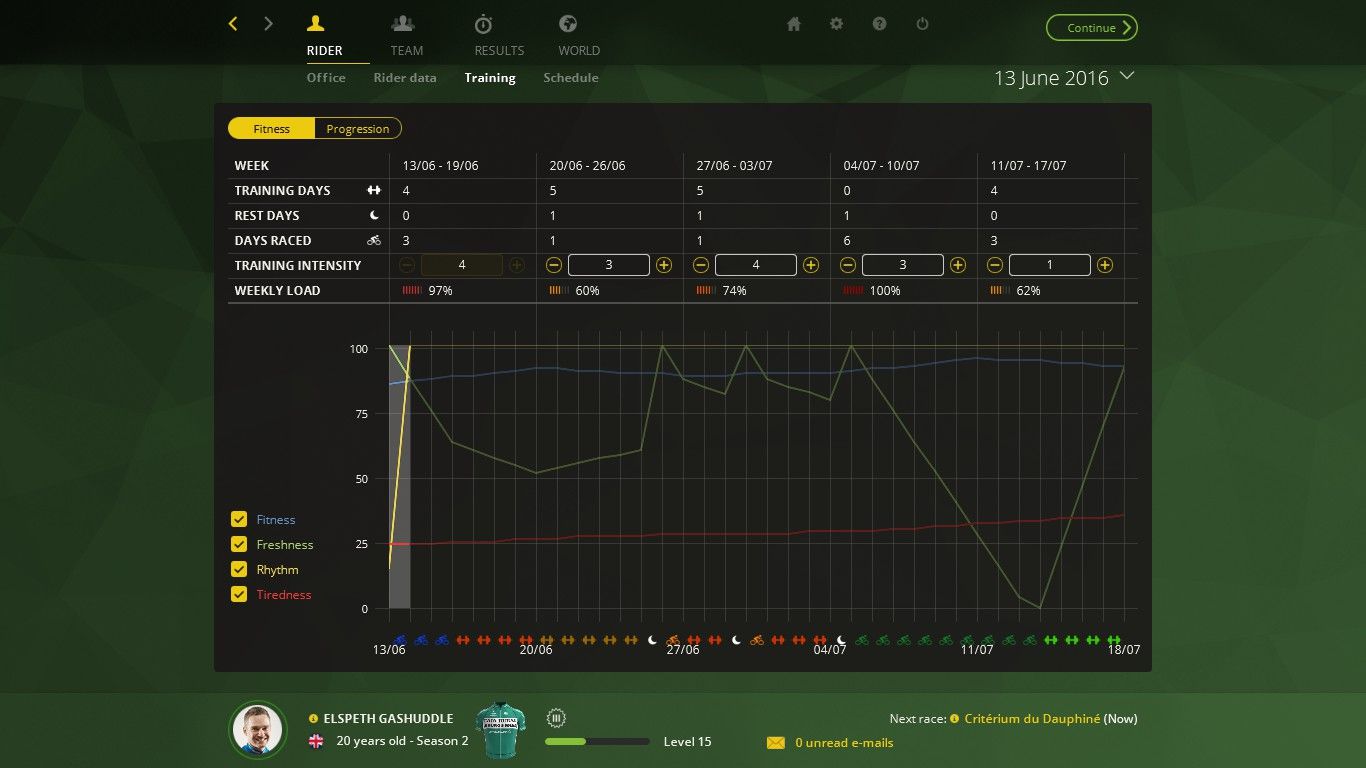The image size is (1366, 768).
Task: Click the team jersey icon
Action: pyautogui.click(x=500, y=729)
